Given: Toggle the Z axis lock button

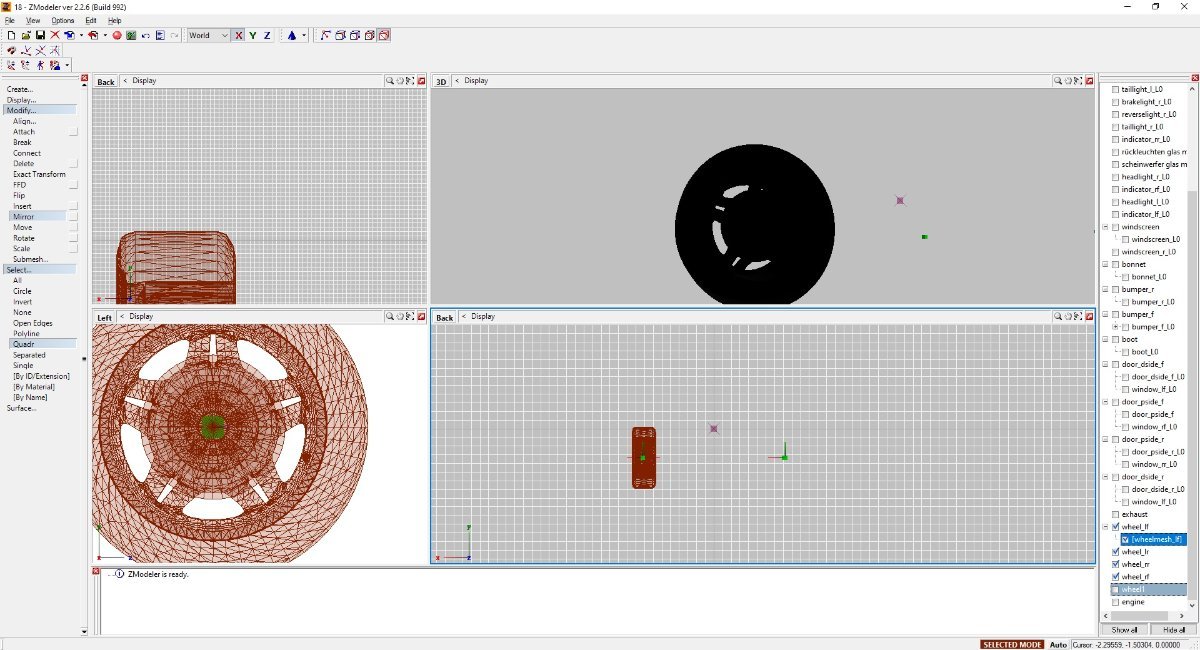Looking at the screenshot, I should coord(267,35).
